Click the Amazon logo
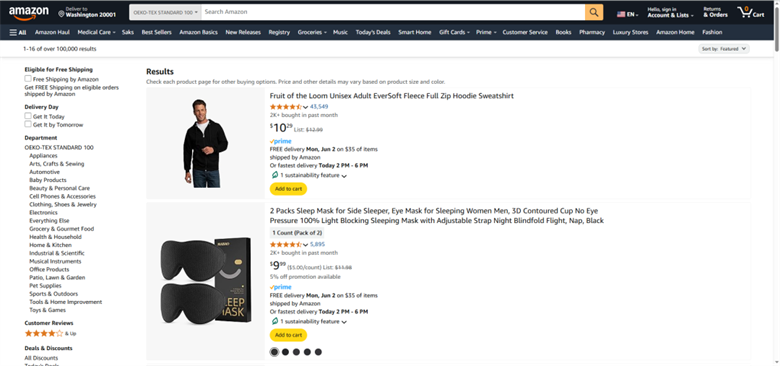This screenshot has width=780, height=366. (29, 13)
